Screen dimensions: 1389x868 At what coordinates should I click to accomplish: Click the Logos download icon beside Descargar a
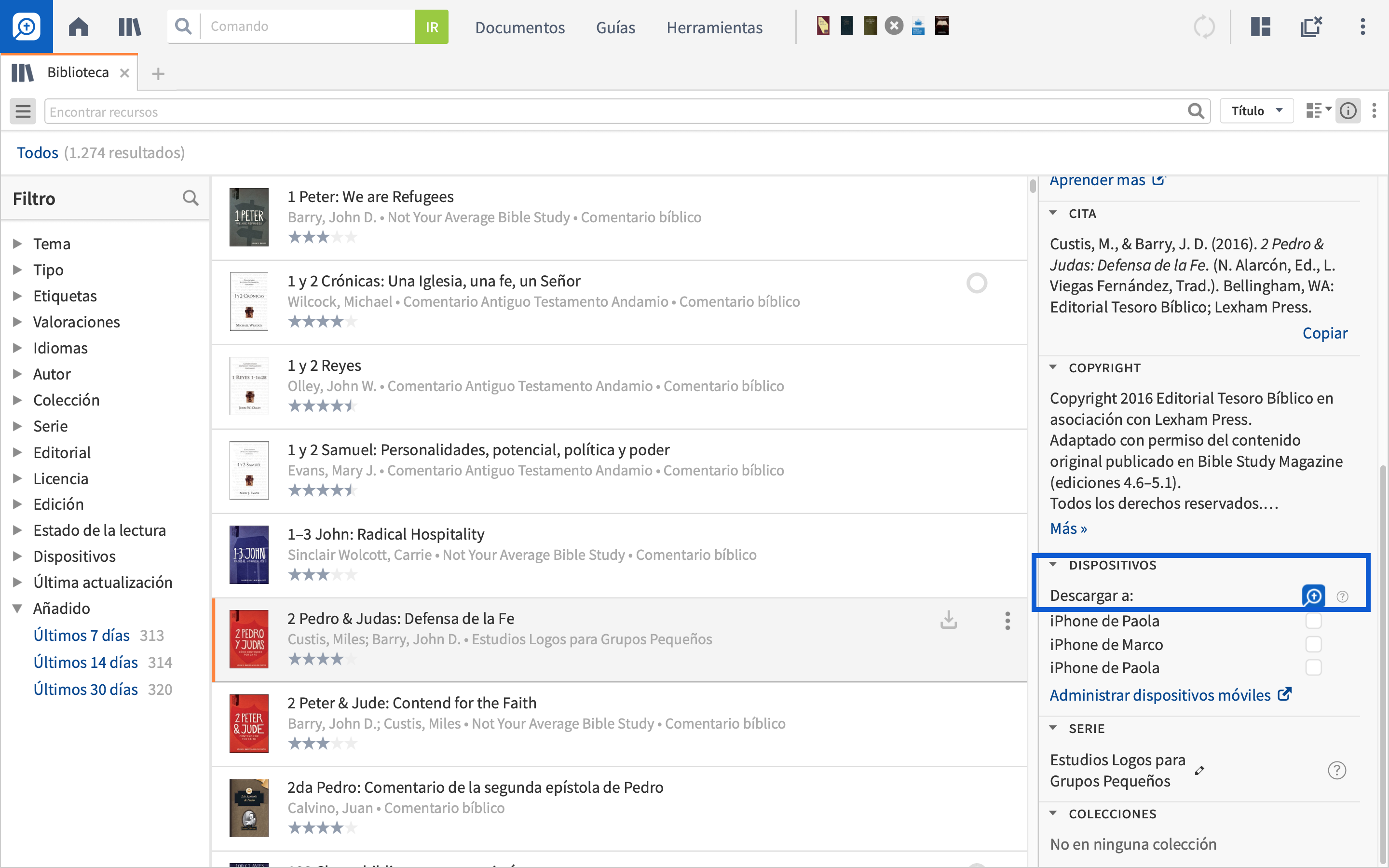click(x=1313, y=596)
